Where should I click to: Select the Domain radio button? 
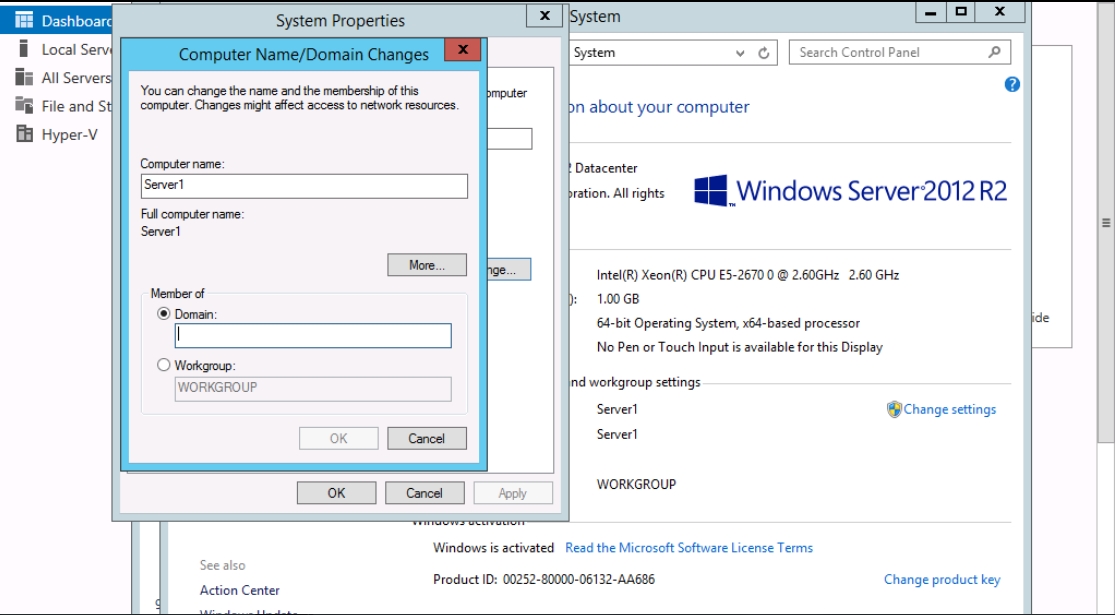pos(164,314)
